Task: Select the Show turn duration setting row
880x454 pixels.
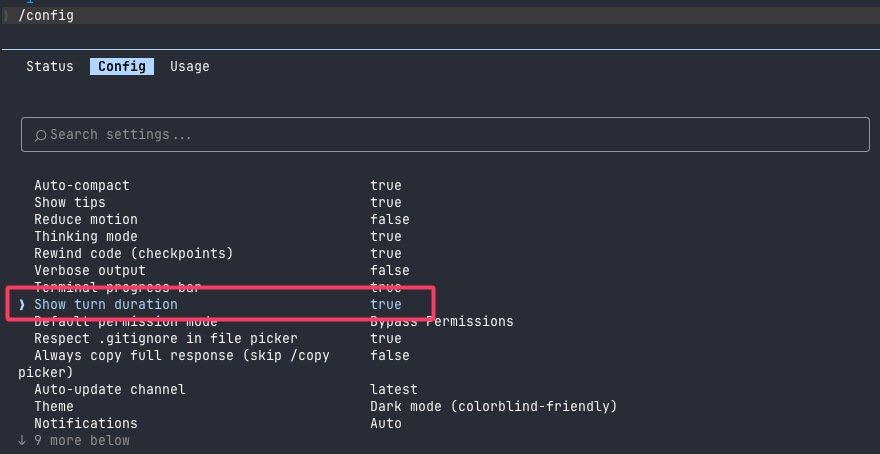Action: coord(219,305)
